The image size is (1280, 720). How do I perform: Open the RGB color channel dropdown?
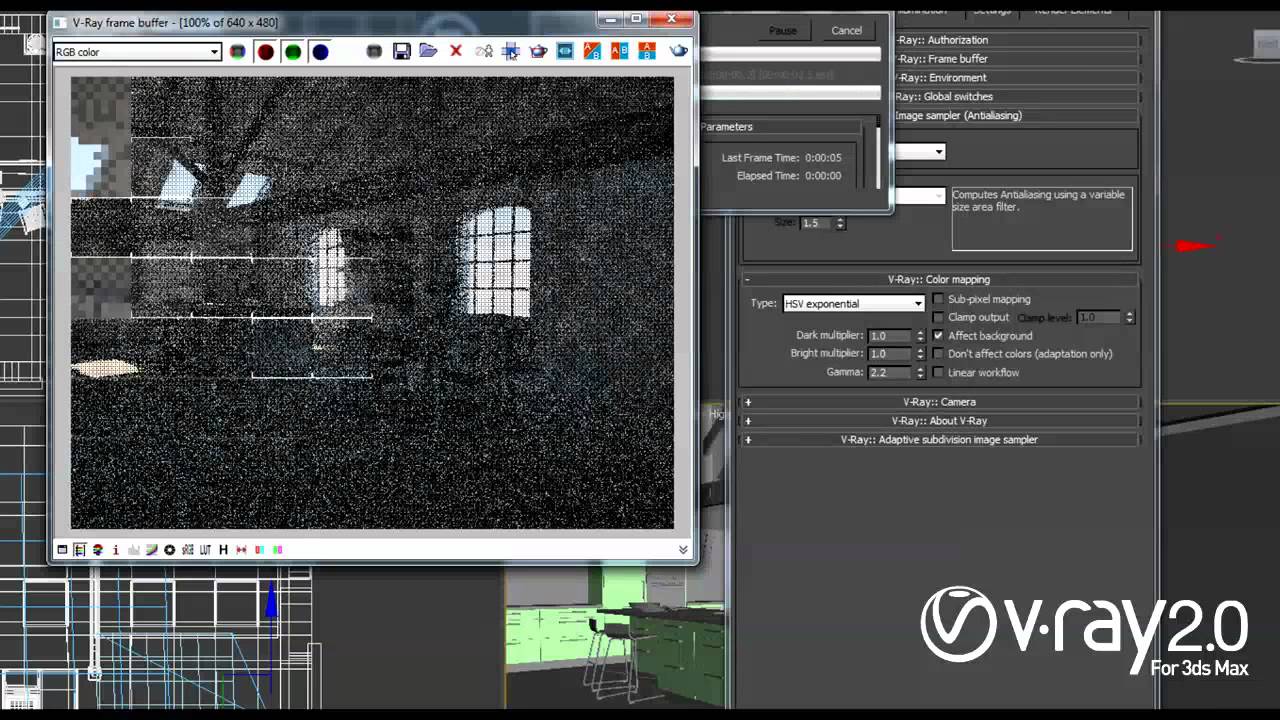(x=137, y=52)
